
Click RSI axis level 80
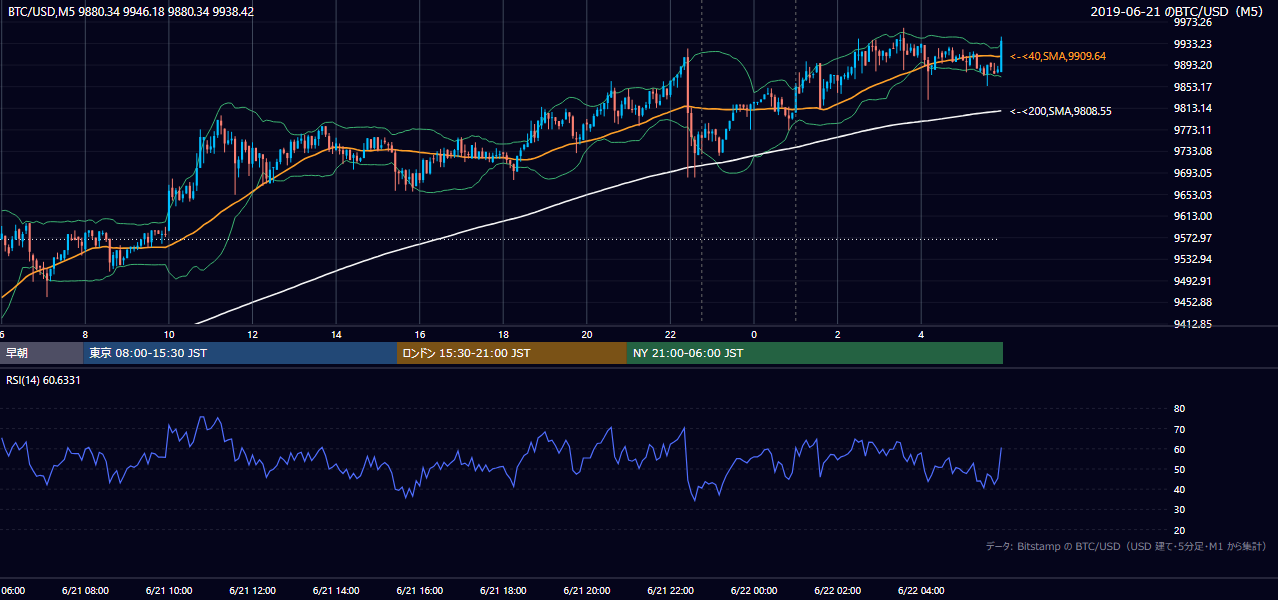[x=1179, y=409]
